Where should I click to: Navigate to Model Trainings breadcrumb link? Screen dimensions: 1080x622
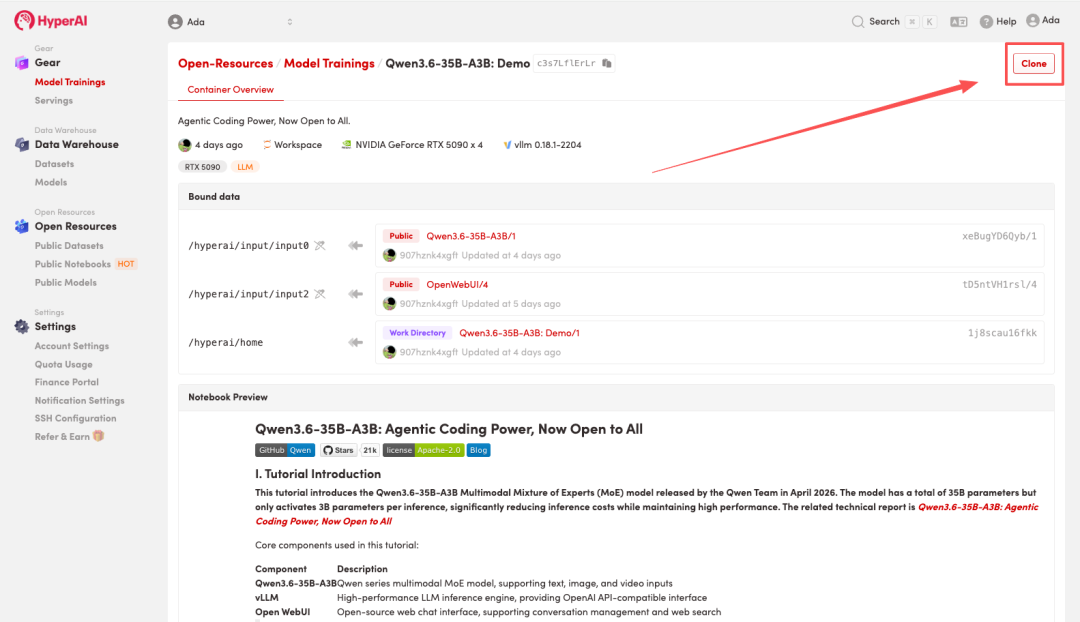pos(329,64)
